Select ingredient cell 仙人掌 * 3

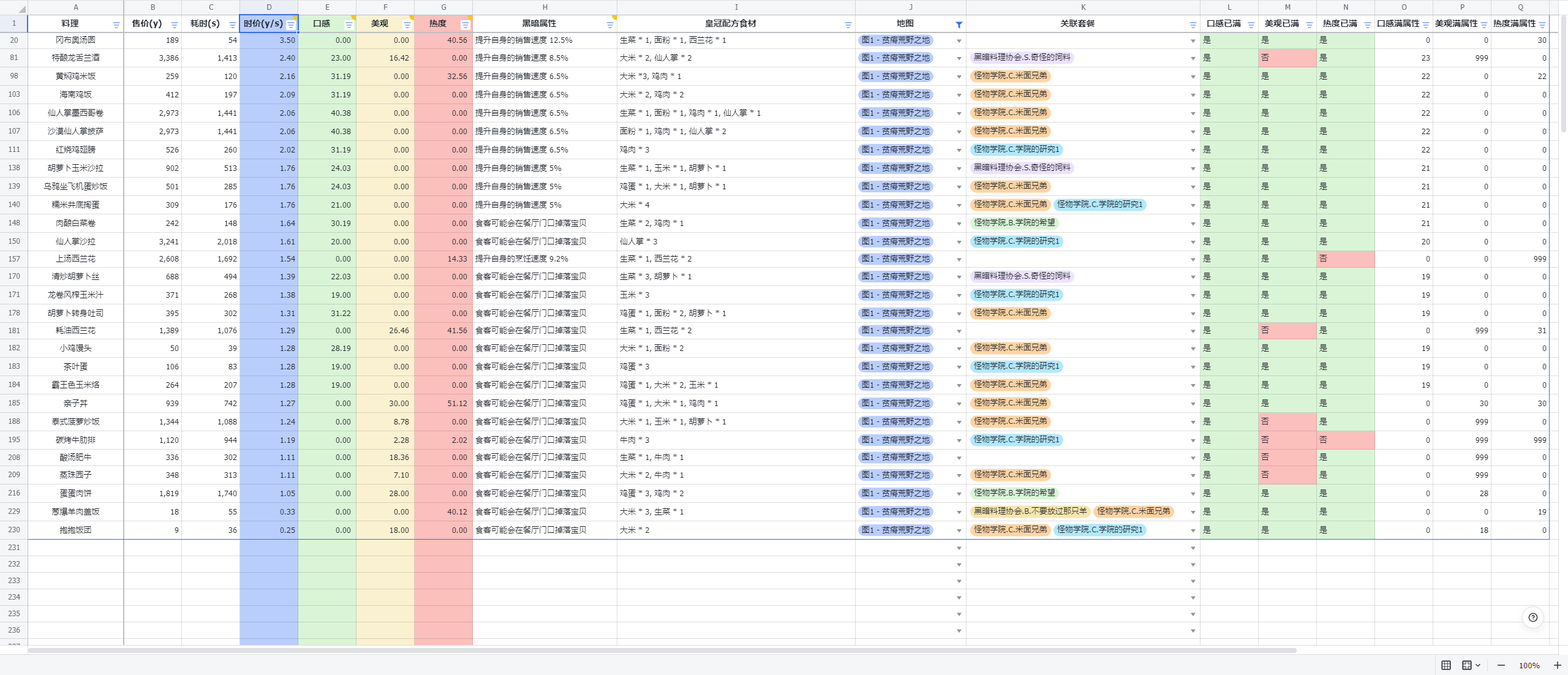point(736,242)
